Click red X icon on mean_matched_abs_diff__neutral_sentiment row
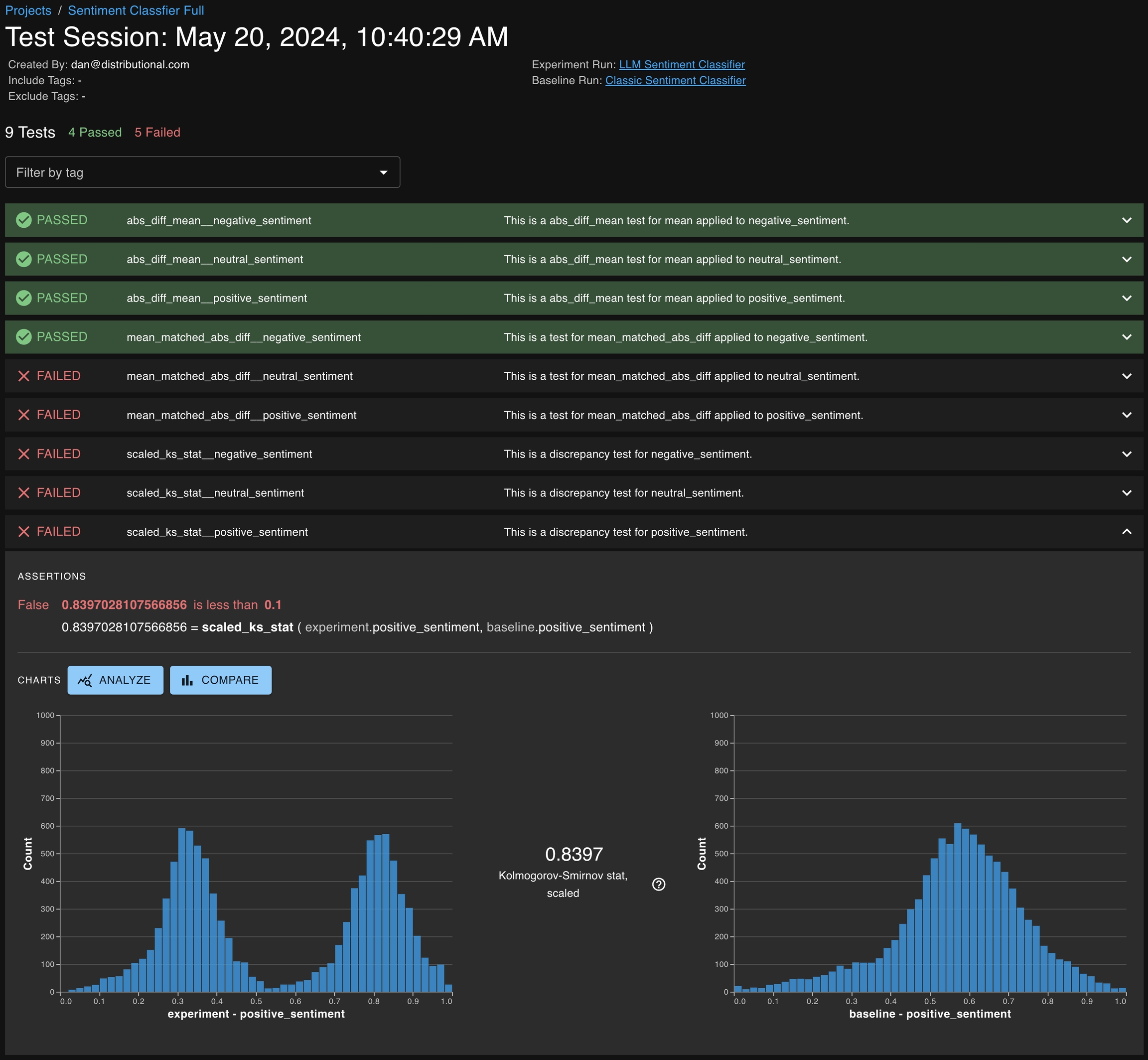The height and width of the screenshot is (1060, 1148). [23, 376]
